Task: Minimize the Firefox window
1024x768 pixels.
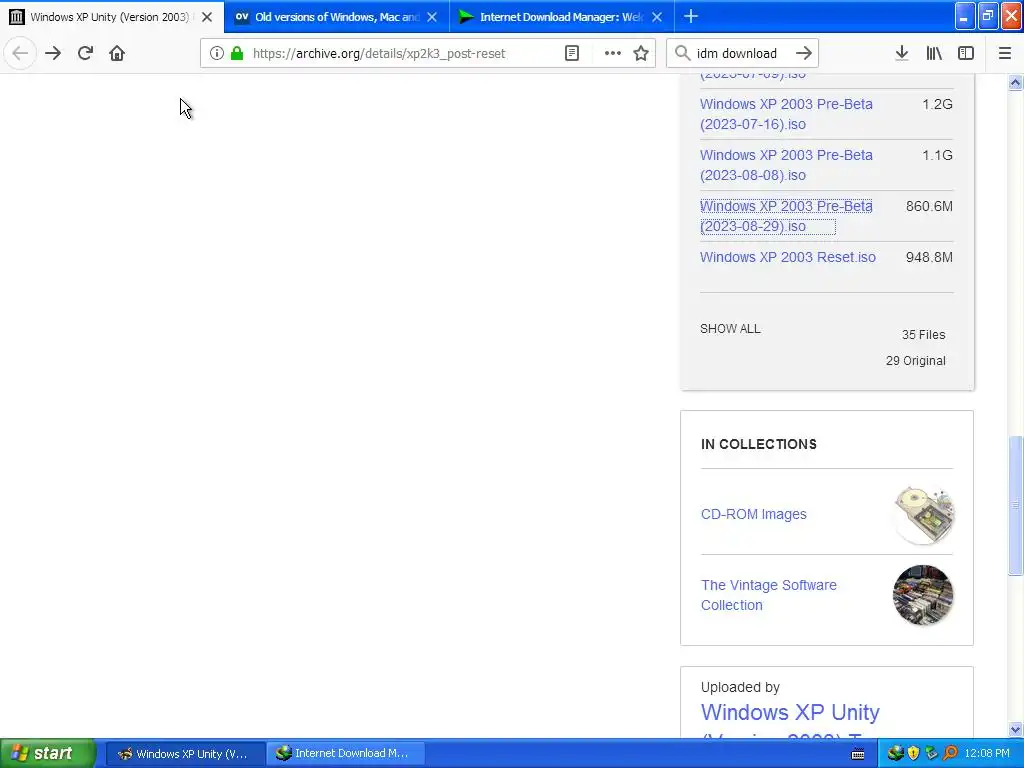Action: [x=965, y=16]
